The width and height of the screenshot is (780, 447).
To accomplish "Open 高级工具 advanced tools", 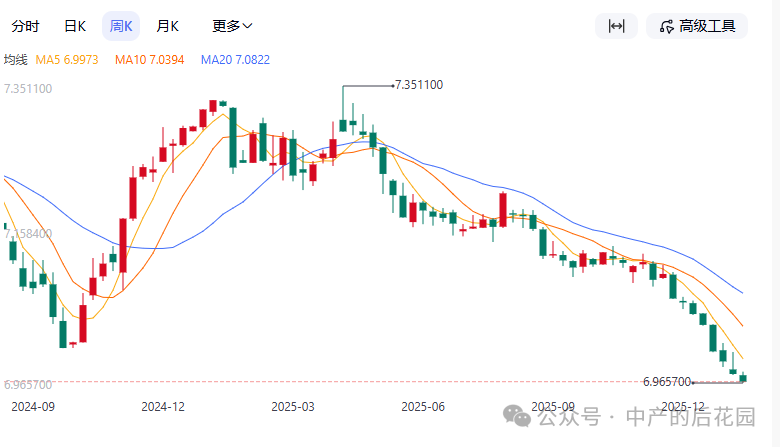I will [697, 26].
